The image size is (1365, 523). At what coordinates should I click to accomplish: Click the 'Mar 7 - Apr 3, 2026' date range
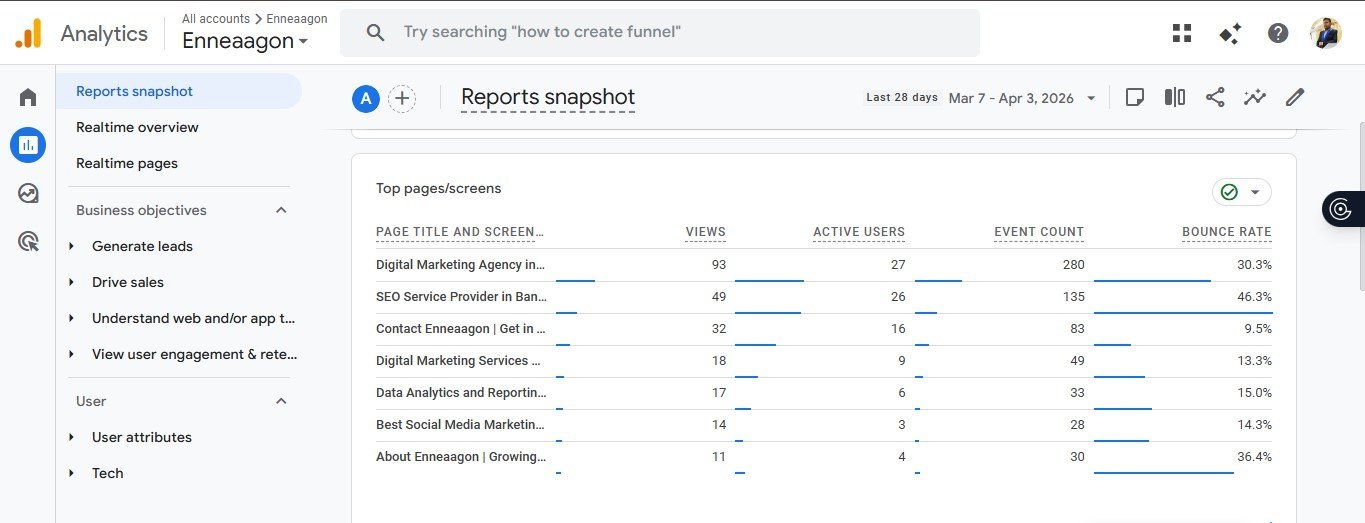click(1011, 98)
